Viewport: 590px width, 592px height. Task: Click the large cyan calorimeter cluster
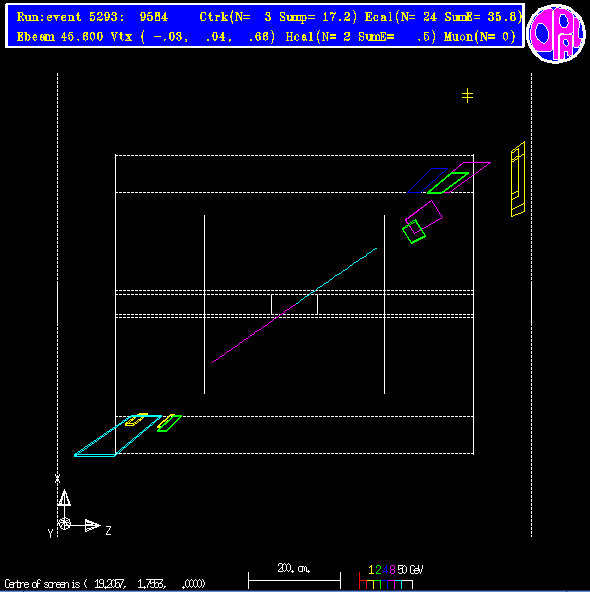pos(118,436)
